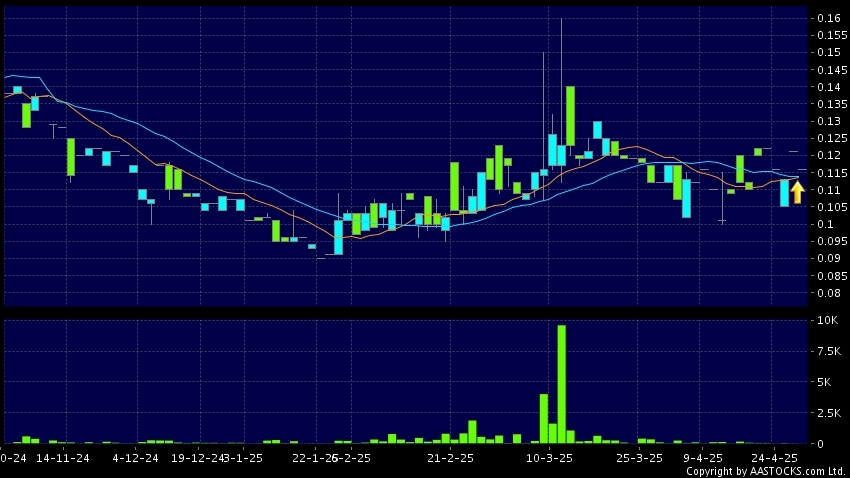Image resolution: width=850 pixels, height=478 pixels.
Task: Click the 21-2-25 date label
Action: pyautogui.click(x=450, y=458)
